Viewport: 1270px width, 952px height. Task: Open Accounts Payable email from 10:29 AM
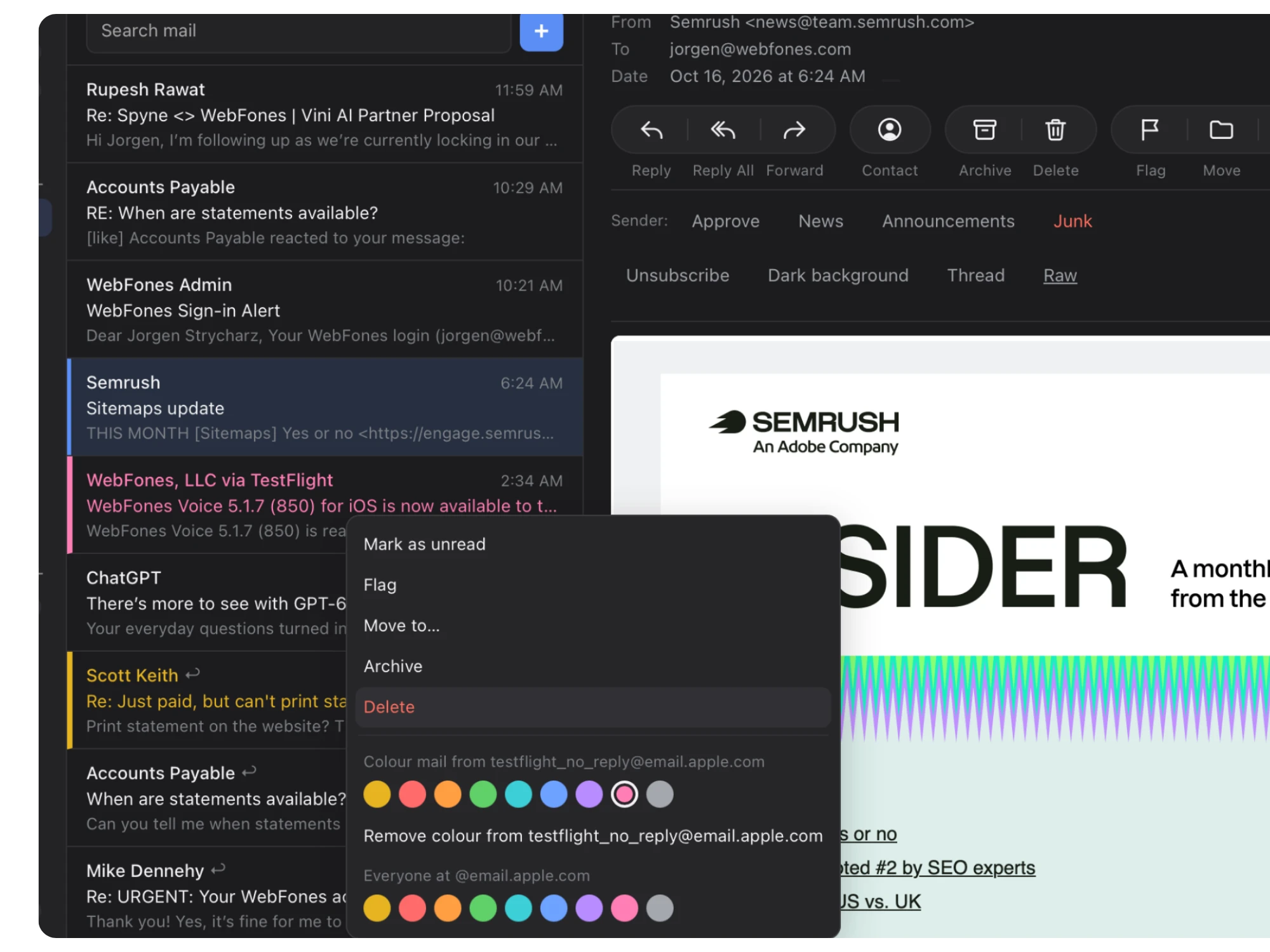point(324,212)
